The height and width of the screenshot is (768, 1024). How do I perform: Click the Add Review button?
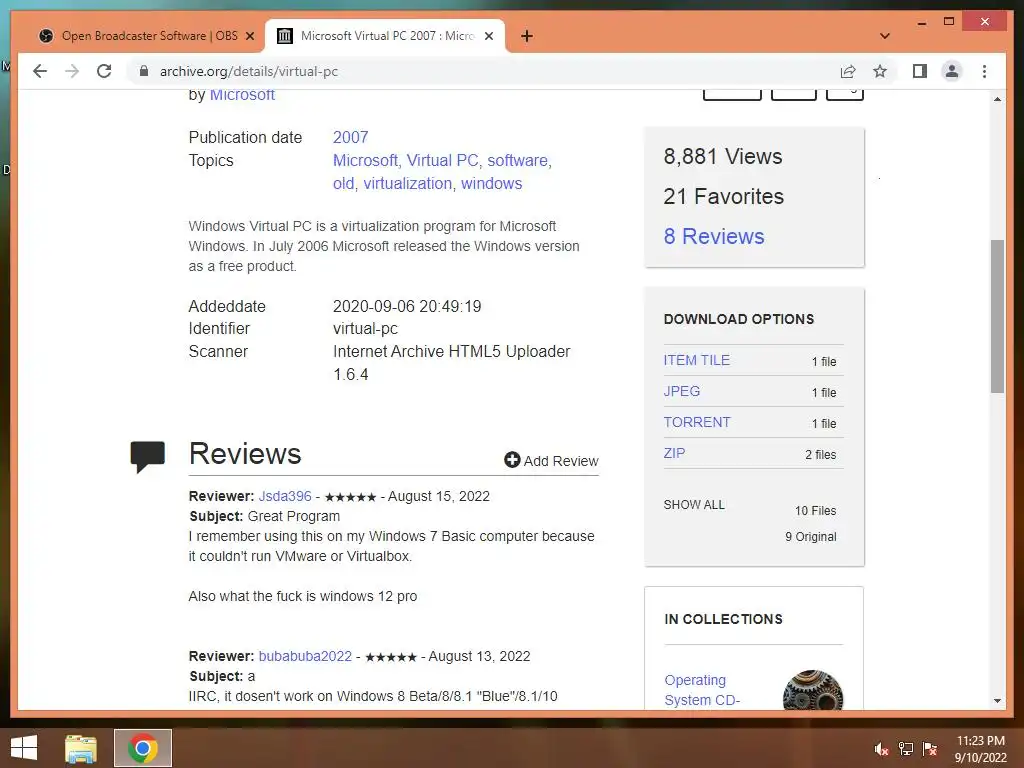point(551,460)
